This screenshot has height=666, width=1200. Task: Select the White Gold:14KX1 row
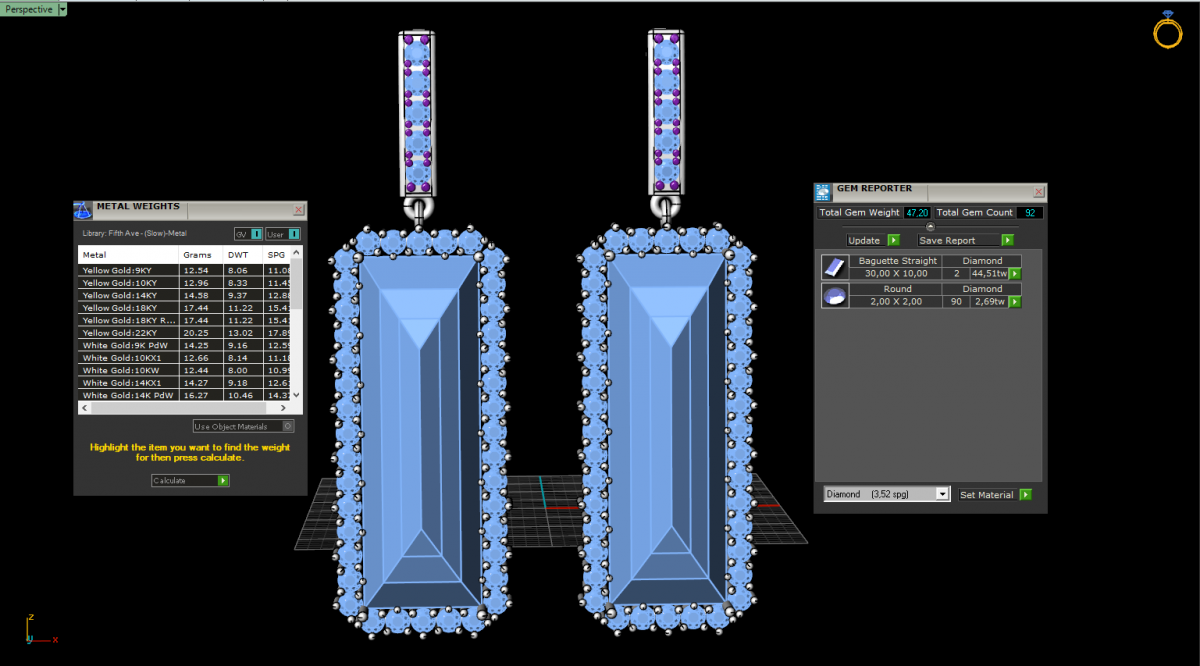[185, 383]
